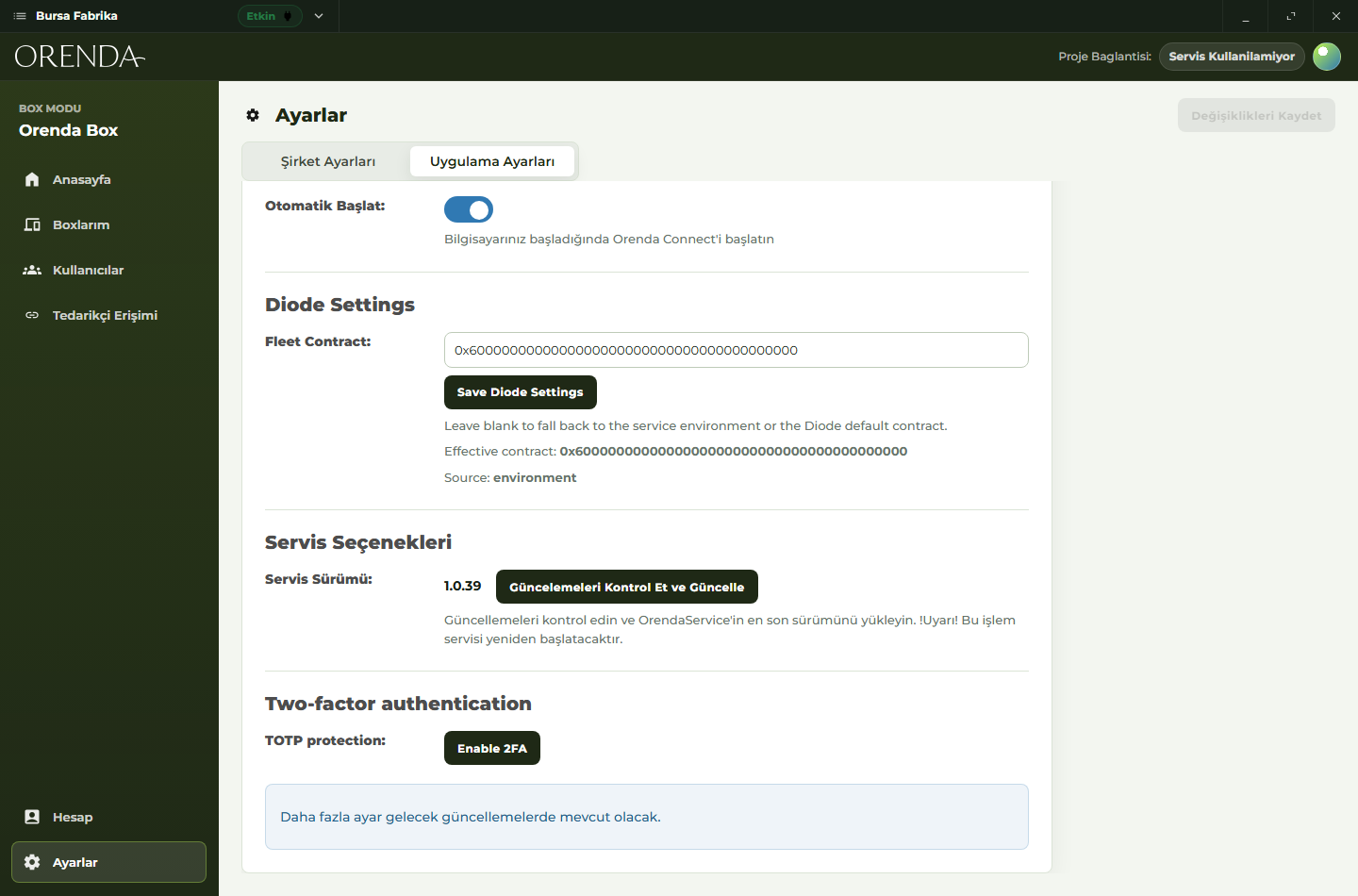
Task: Click the Bilgisayarınız başladığında description text
Action: [609, 240]
